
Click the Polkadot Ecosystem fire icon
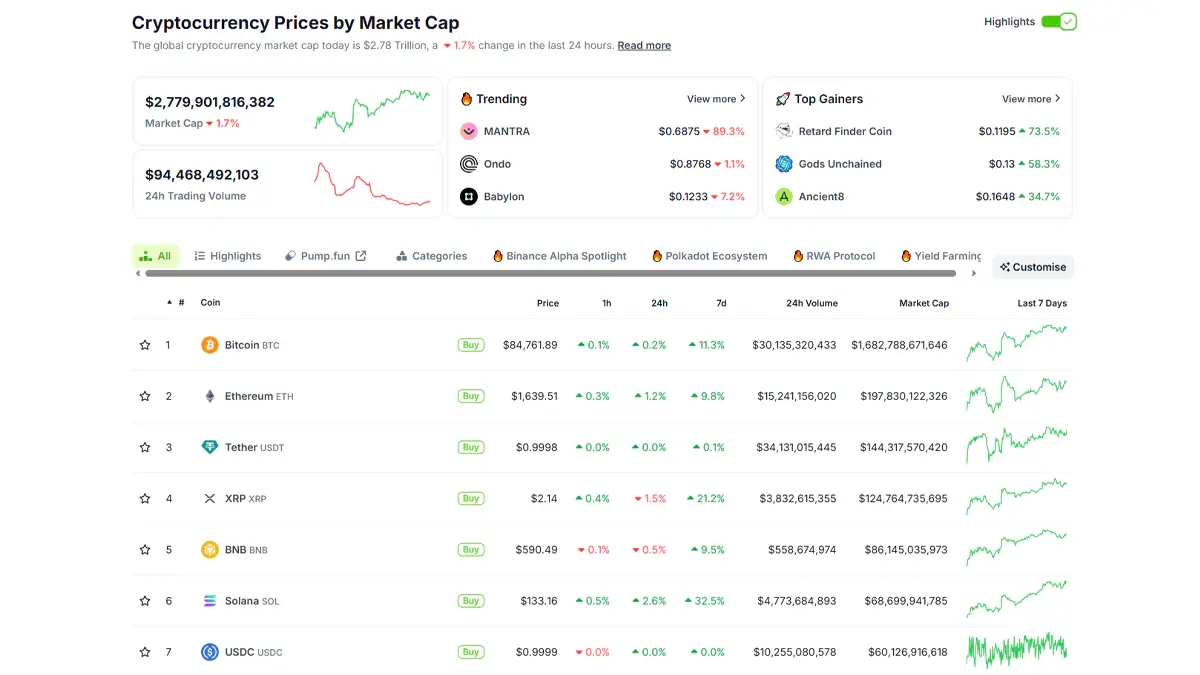pos(657,256)
